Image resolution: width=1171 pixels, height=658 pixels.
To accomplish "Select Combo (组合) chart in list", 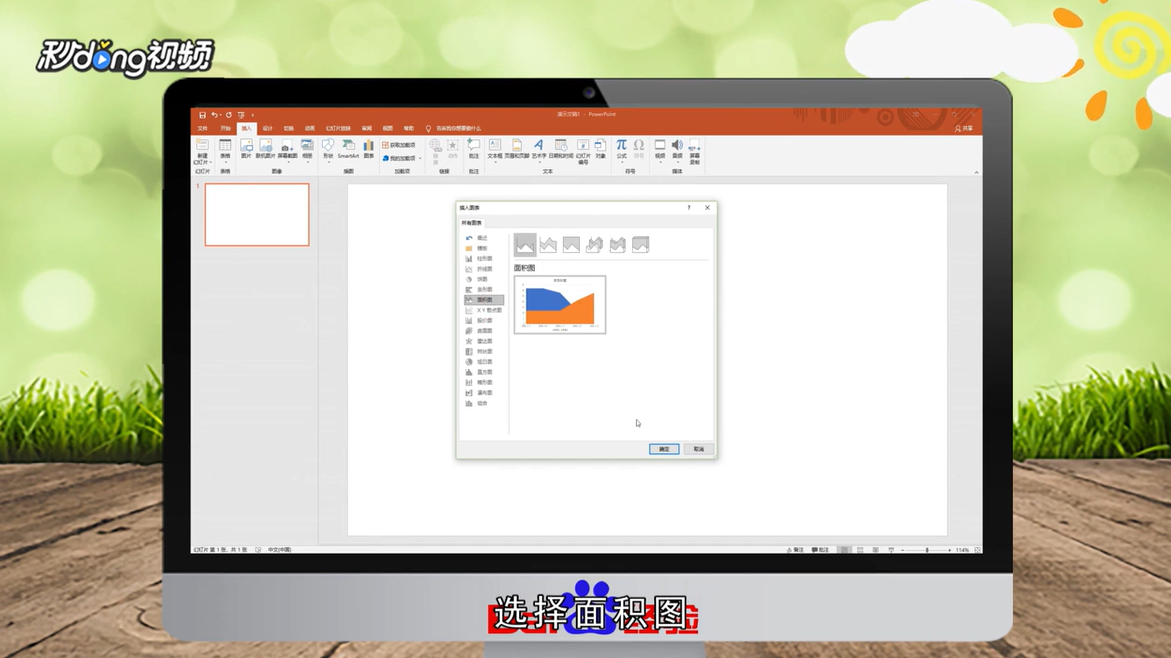I will pyautogui.click(x=477, y=403).
